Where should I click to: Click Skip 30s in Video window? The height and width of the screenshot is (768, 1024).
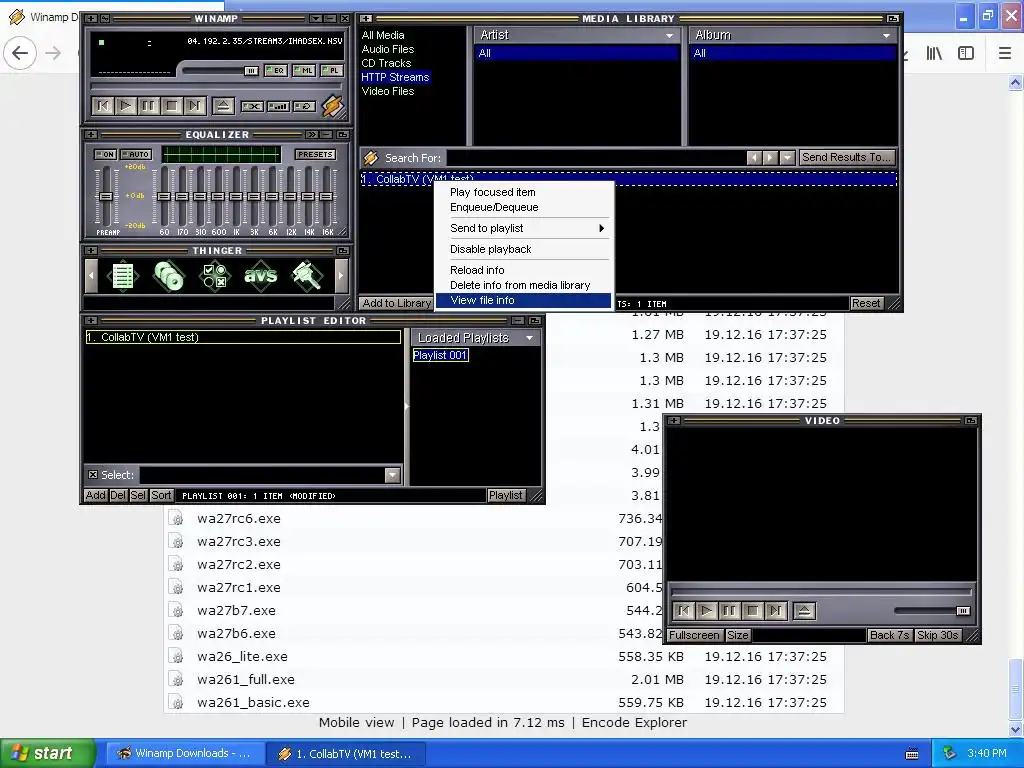click(x=937, y=635)
